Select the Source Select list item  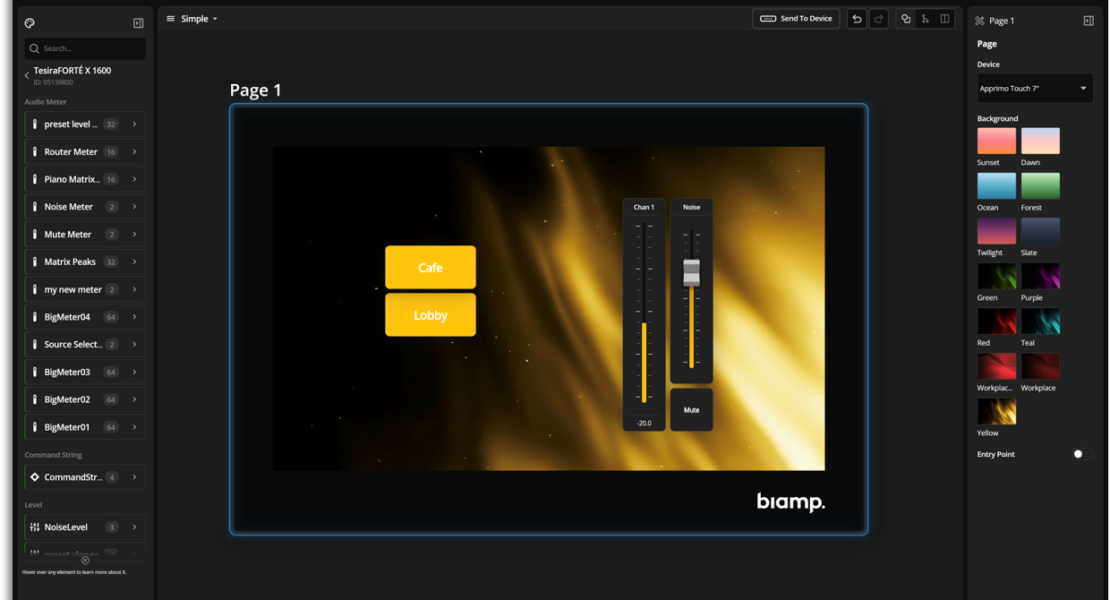coord(85,345)
